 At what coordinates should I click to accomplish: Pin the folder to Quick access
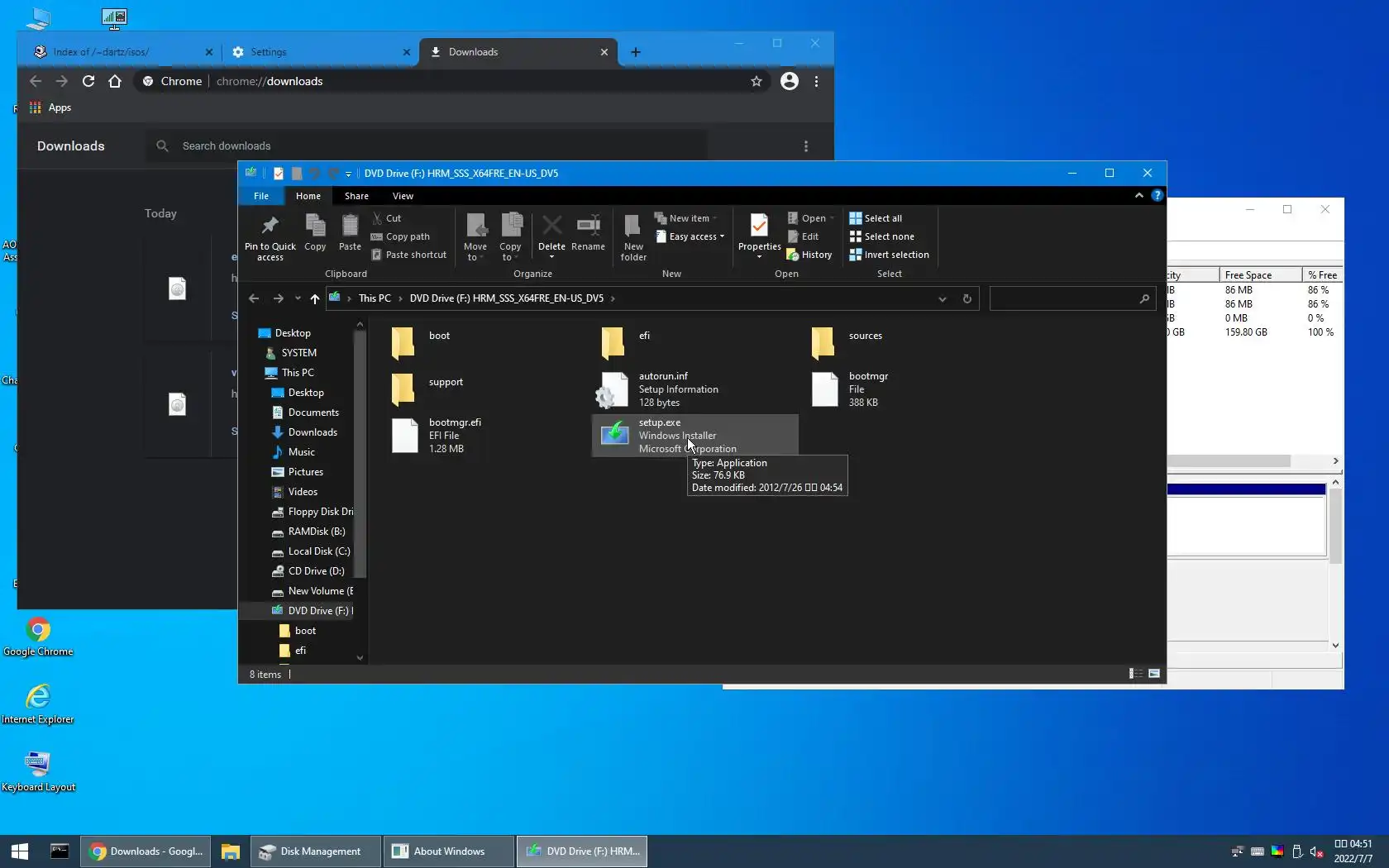(270, 237)
